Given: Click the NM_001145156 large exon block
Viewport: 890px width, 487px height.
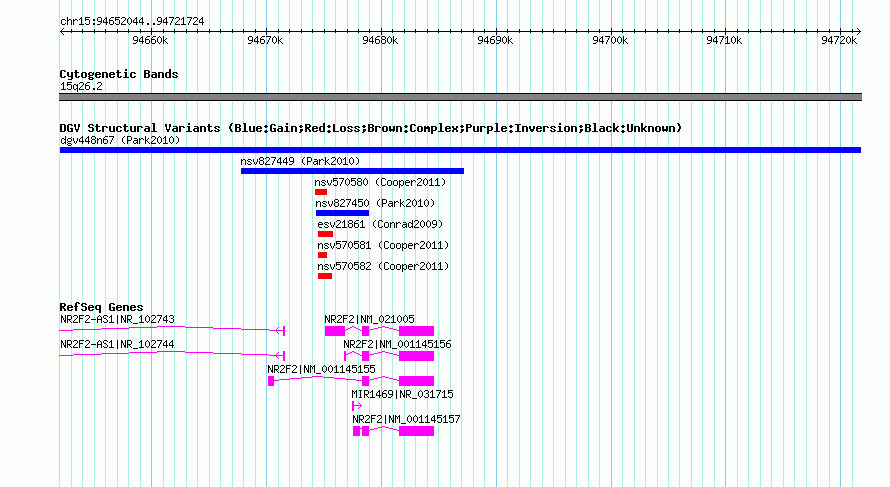Looking at the screenshot, I should [x=417, y=356].
